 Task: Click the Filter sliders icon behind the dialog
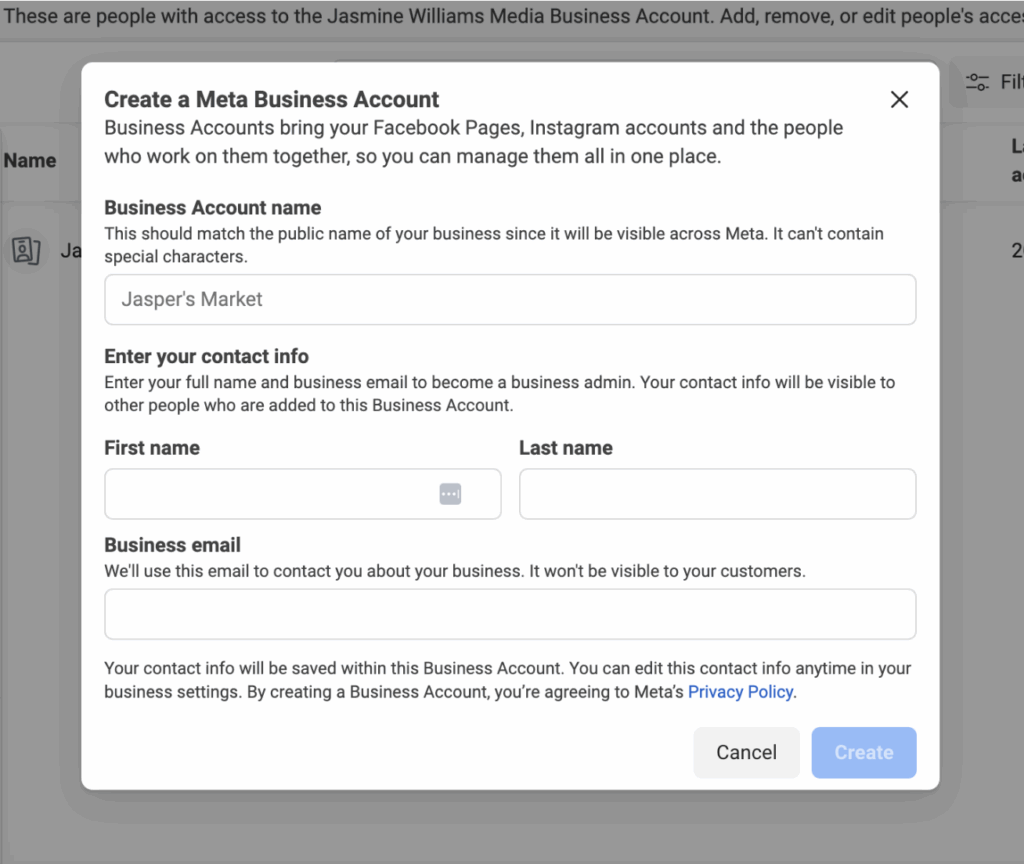(x=977, y=82)
